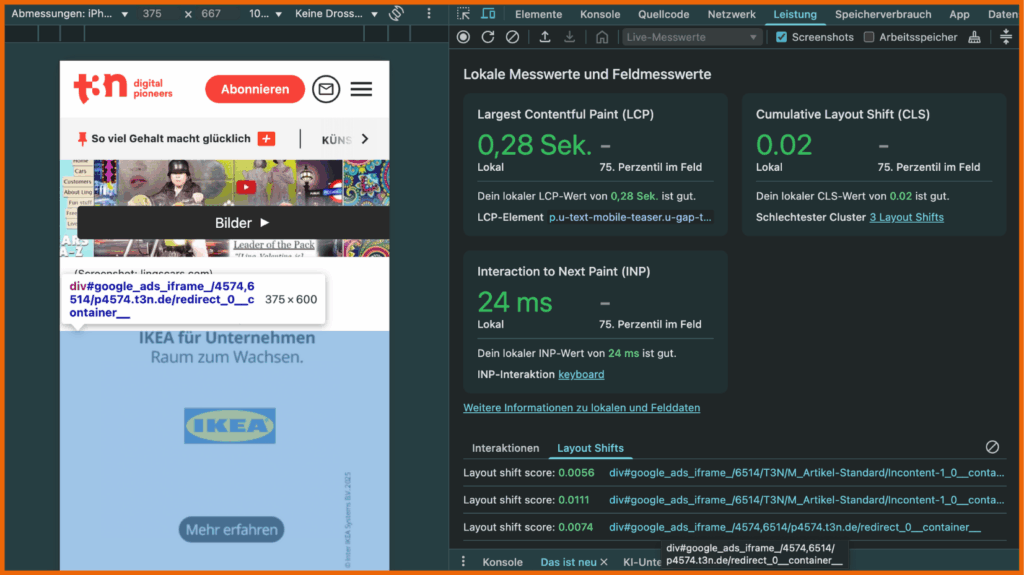Image resolution: width=1024 pixels, height=575 pixels.
Task: Click the Weitere Informationen link
Action: [x=581, y=408]
